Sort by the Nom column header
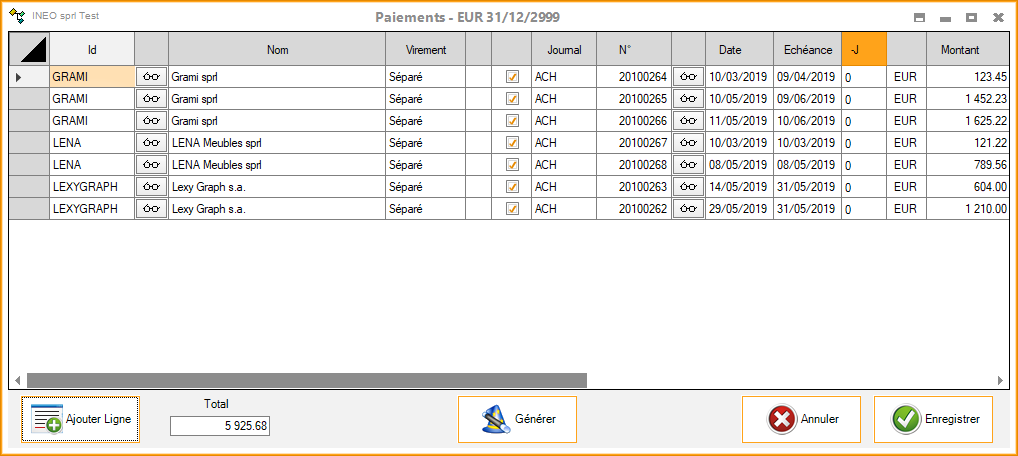 (x=277, y=49)
